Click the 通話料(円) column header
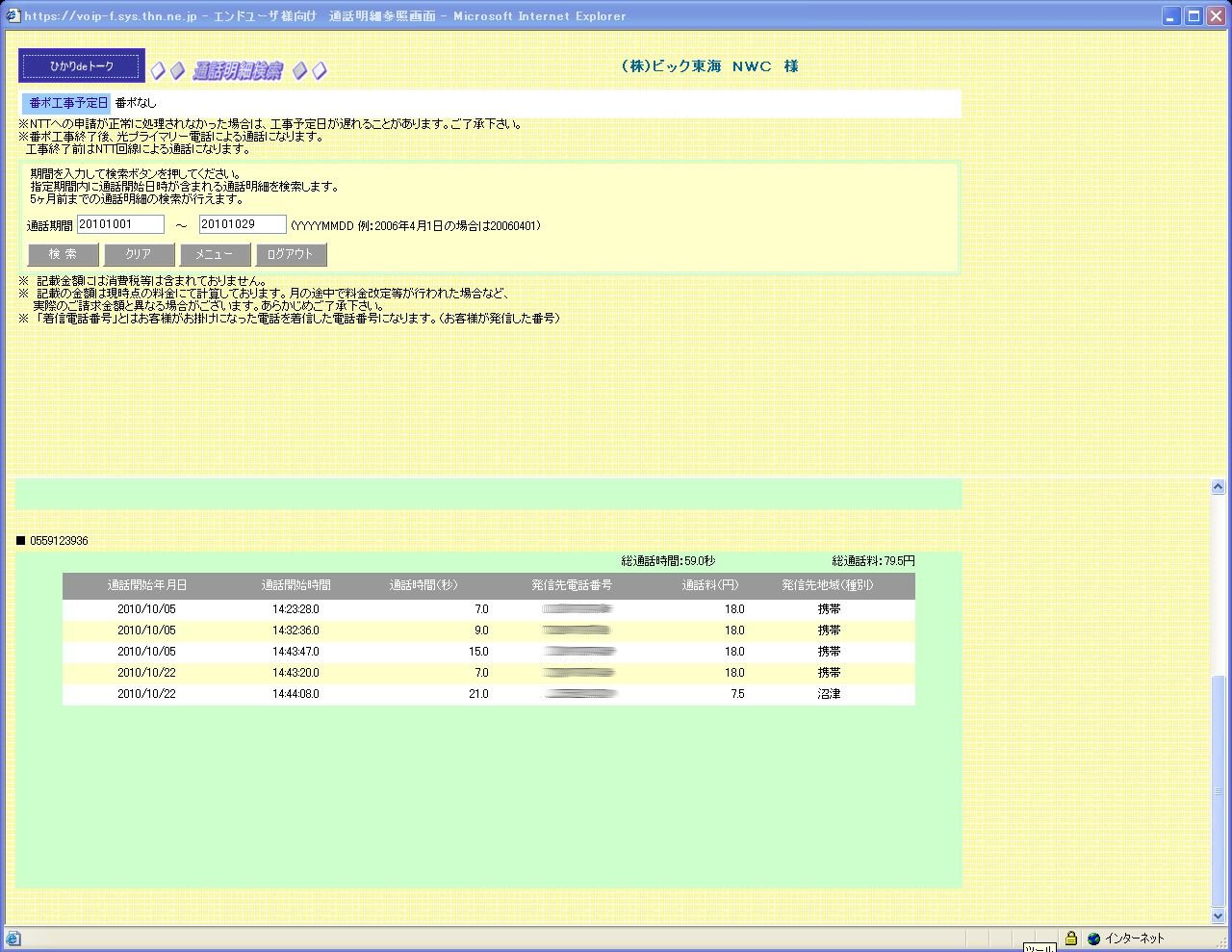Image resolution: width=1232 pixels, height=952 pixels. (x=710, y=585)
